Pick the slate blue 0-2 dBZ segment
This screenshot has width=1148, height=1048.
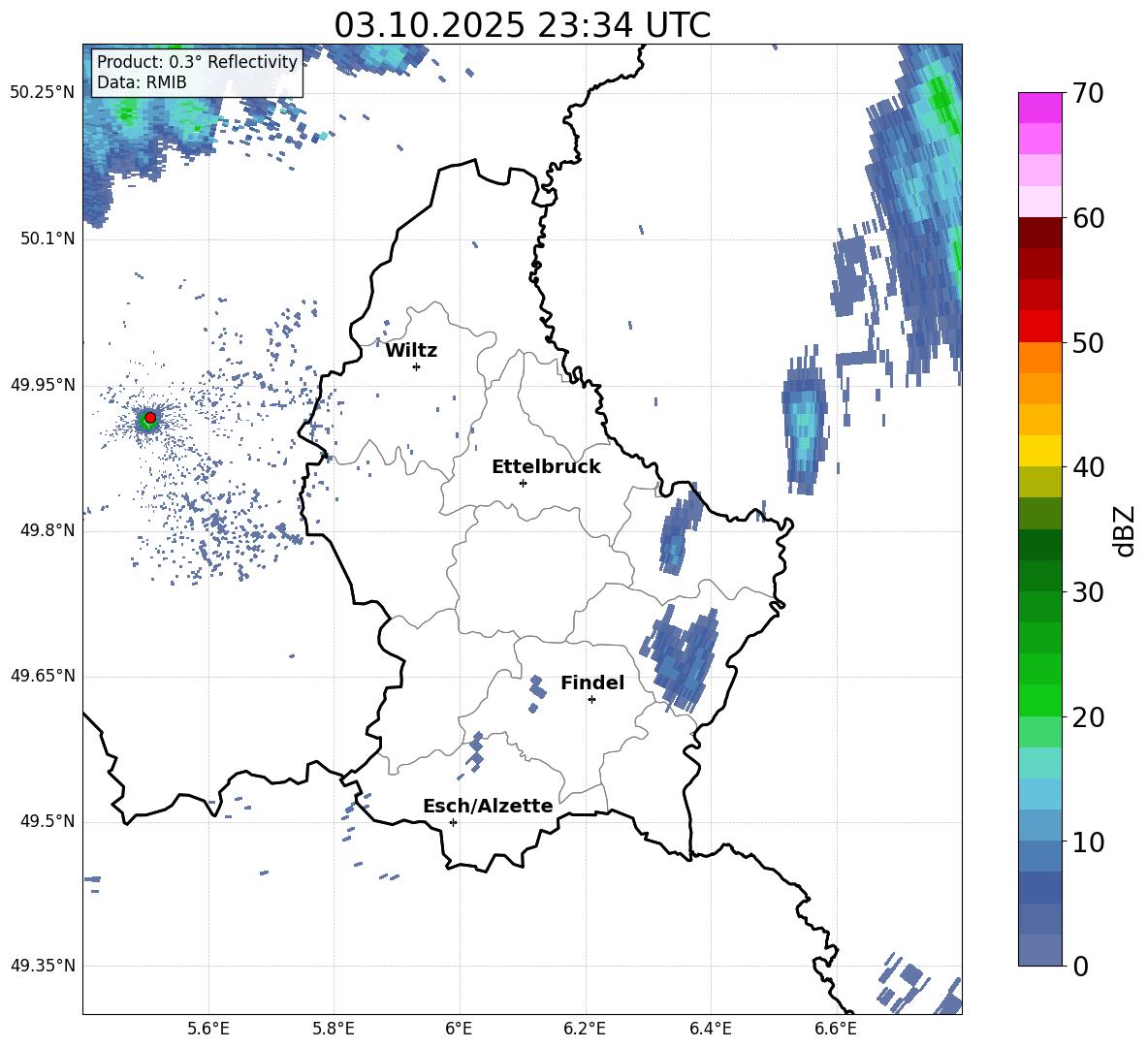[1039, 950]
